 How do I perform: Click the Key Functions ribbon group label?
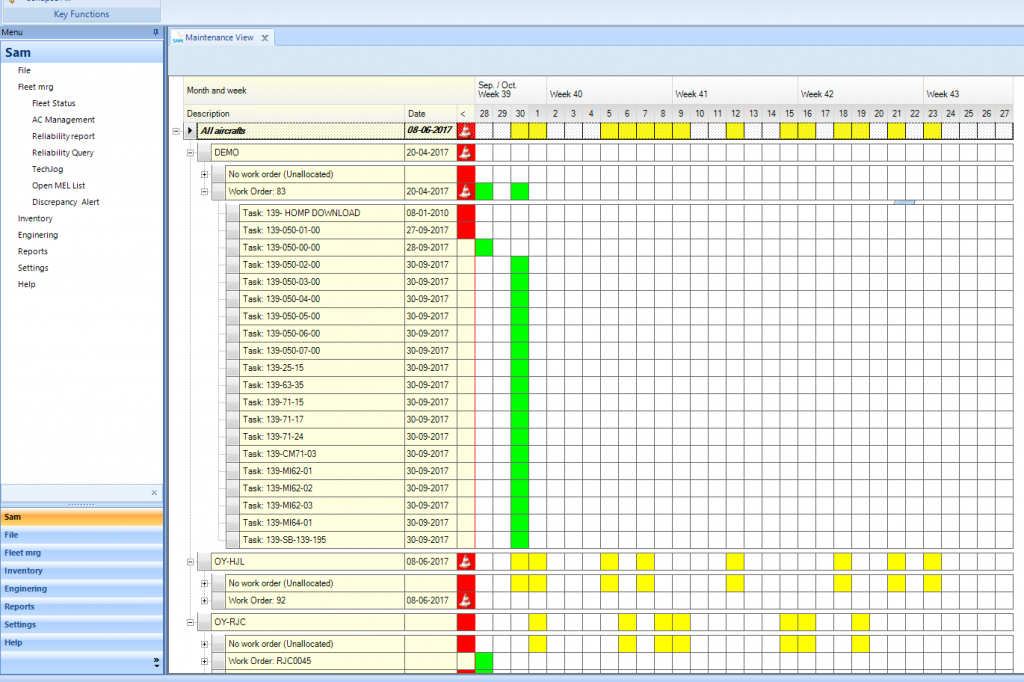point(81,14)
